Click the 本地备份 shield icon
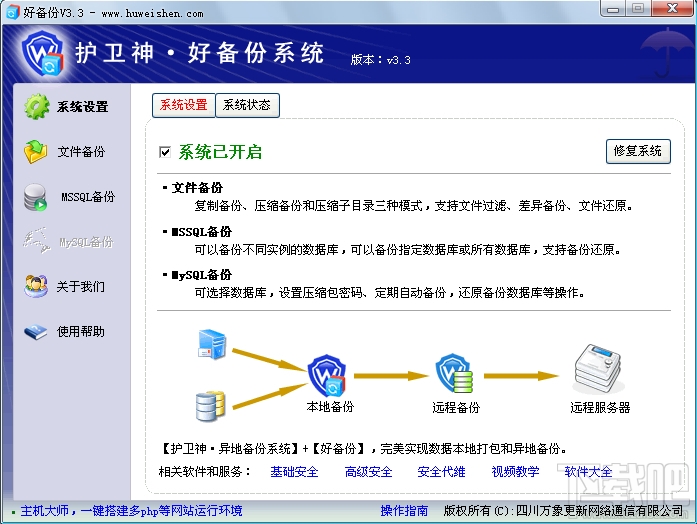The width and height of the screenshot is (697, 524). [327, 376]
